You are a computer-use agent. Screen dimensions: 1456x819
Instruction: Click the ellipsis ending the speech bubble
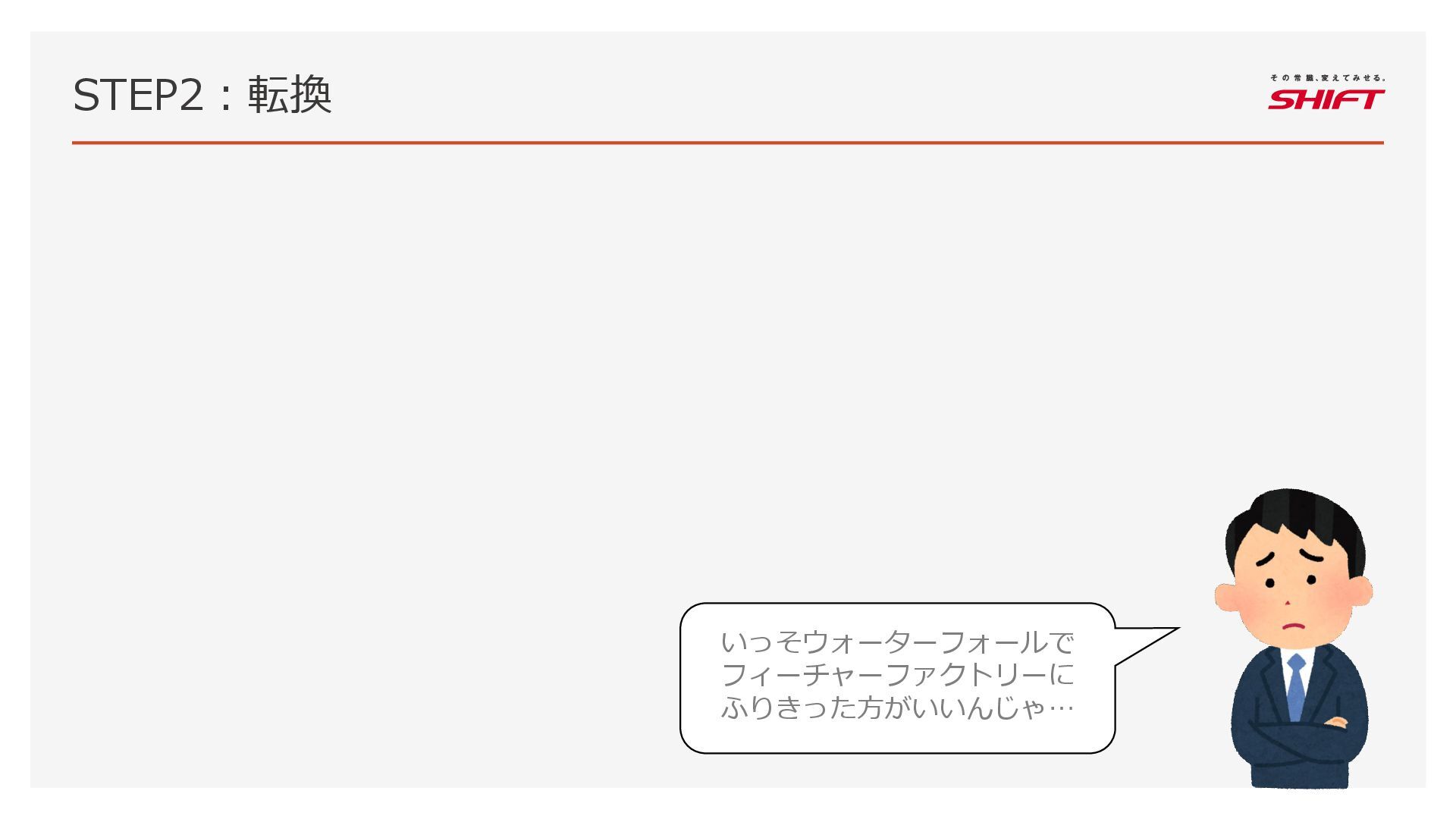click(x=1061, y=710)
